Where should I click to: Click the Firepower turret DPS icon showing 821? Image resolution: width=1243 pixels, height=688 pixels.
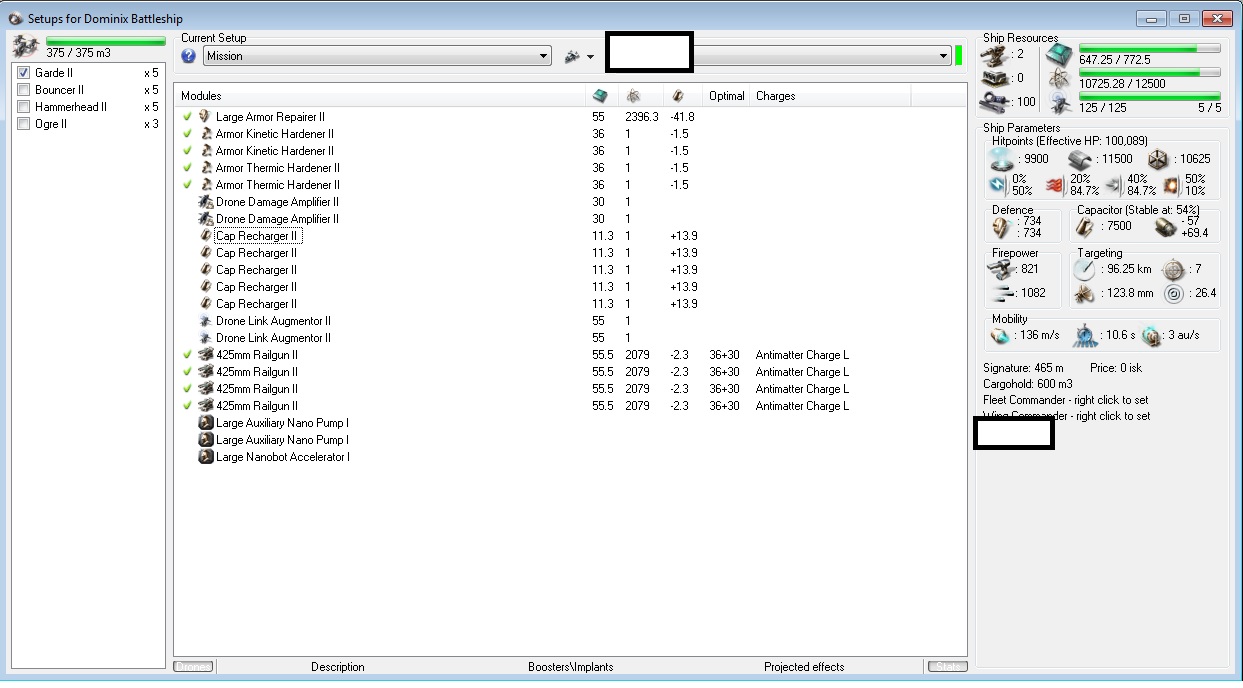tap(1002, 270)
